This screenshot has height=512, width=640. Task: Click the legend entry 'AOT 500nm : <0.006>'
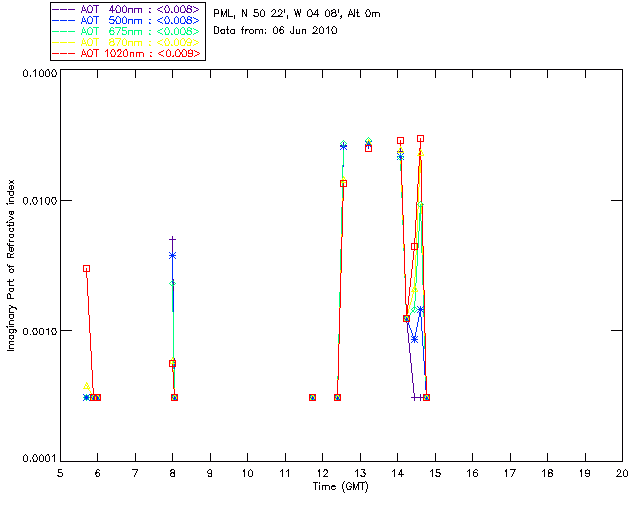click(127, 20)
